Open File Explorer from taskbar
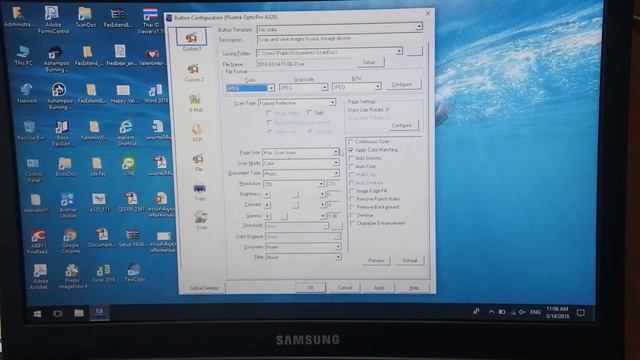 (x=79, y=313)
